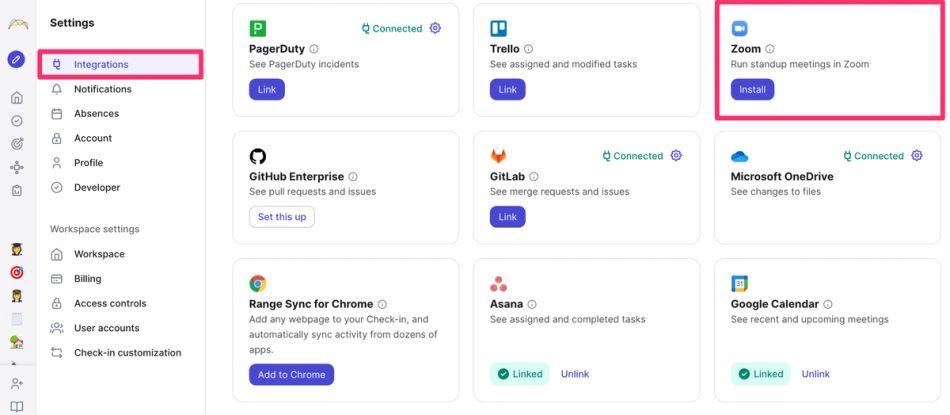
Task: Click the info icon beside Trello
Action: tap(529, 49)
